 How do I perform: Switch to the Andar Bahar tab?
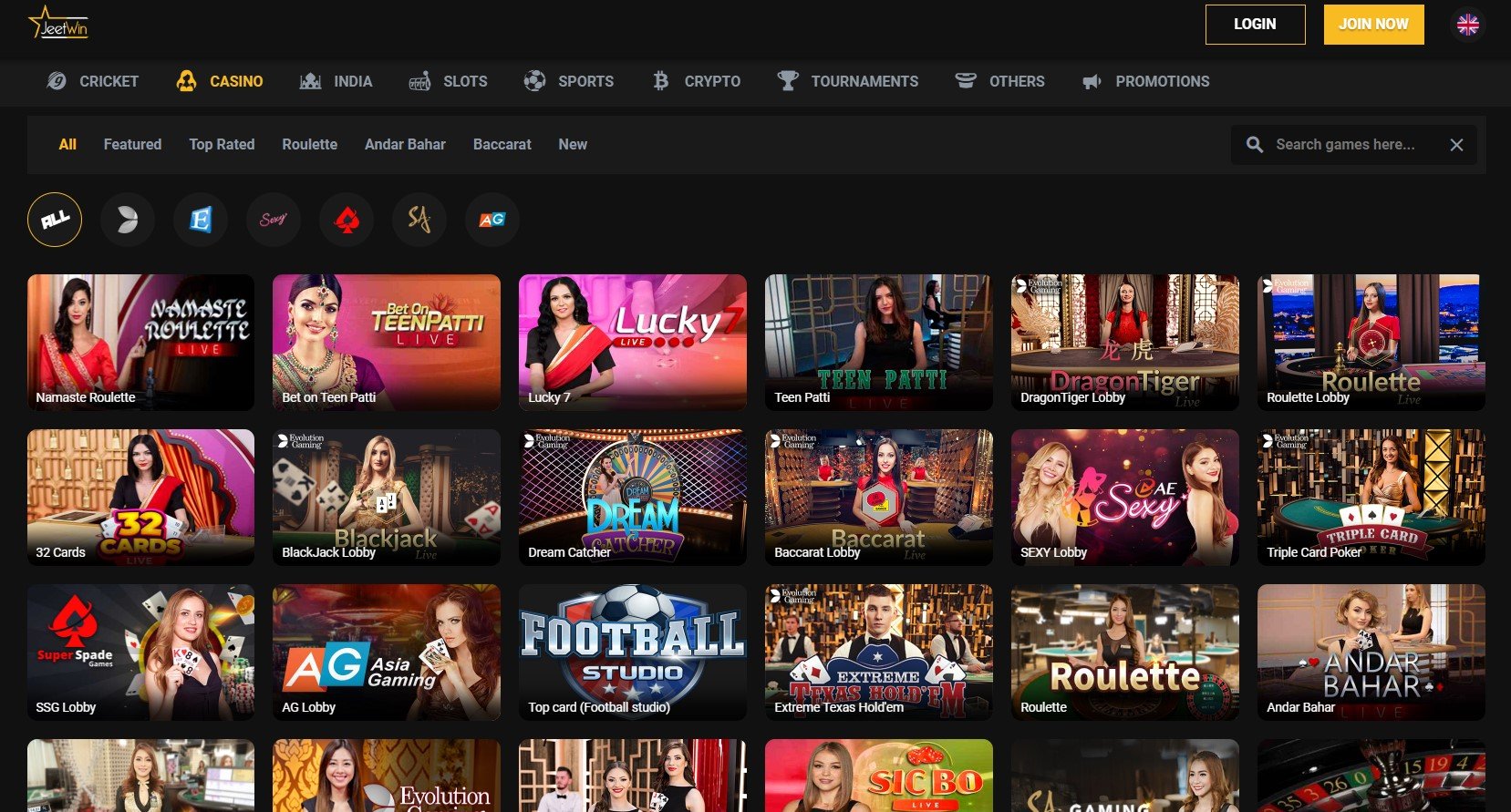pyautogui.click(x=405, y=144)
